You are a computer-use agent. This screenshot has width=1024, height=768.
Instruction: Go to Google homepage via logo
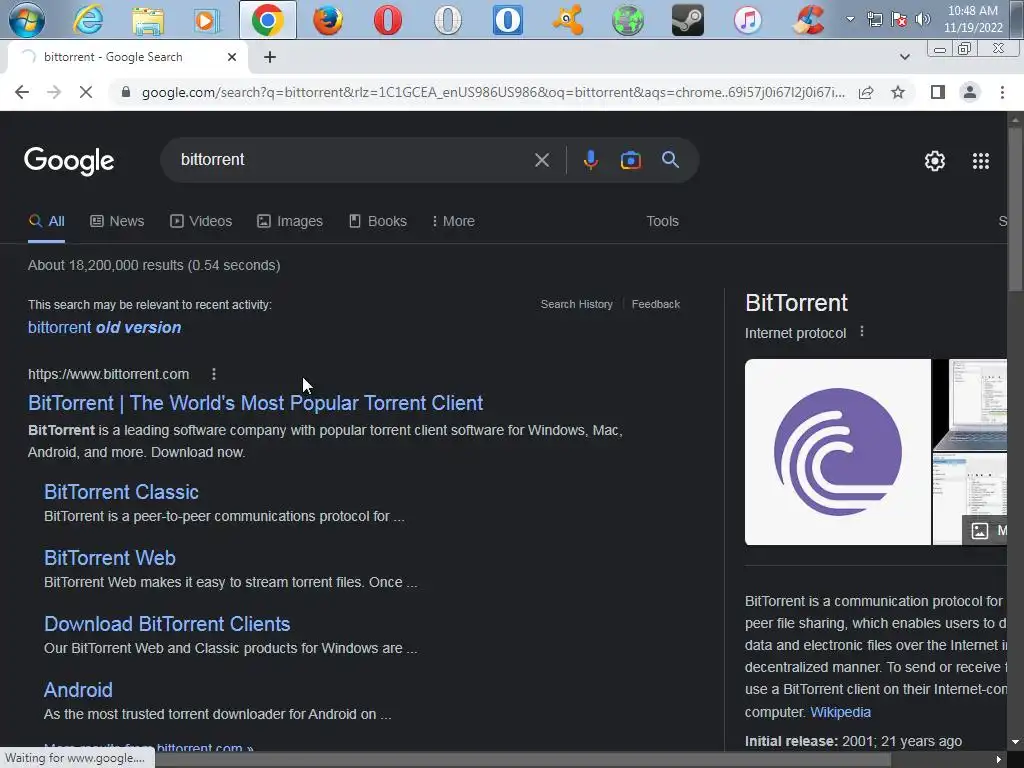pos(69,161)
